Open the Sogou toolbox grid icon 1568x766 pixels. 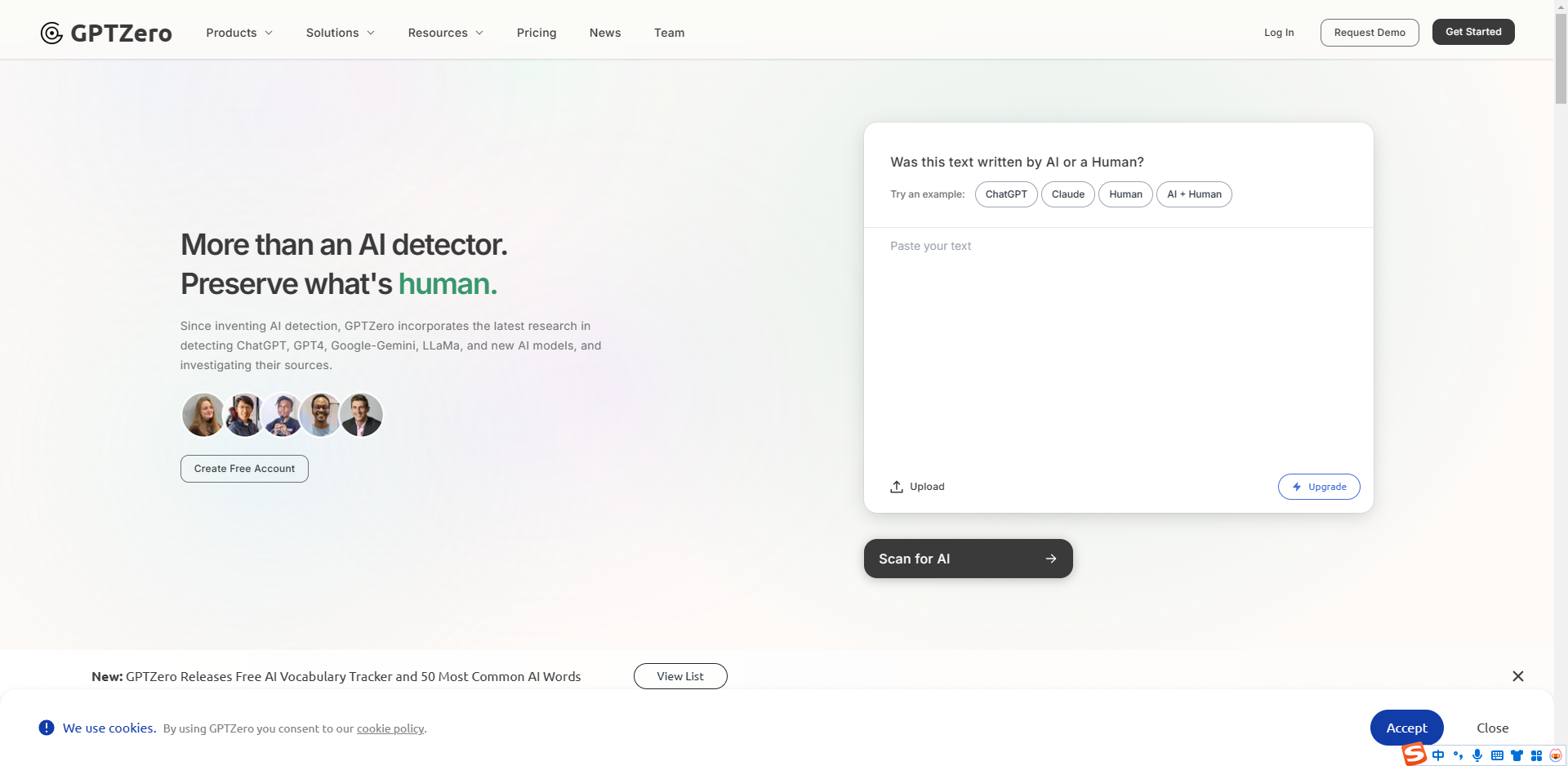pyautogui.click(x=1536, y=755)
